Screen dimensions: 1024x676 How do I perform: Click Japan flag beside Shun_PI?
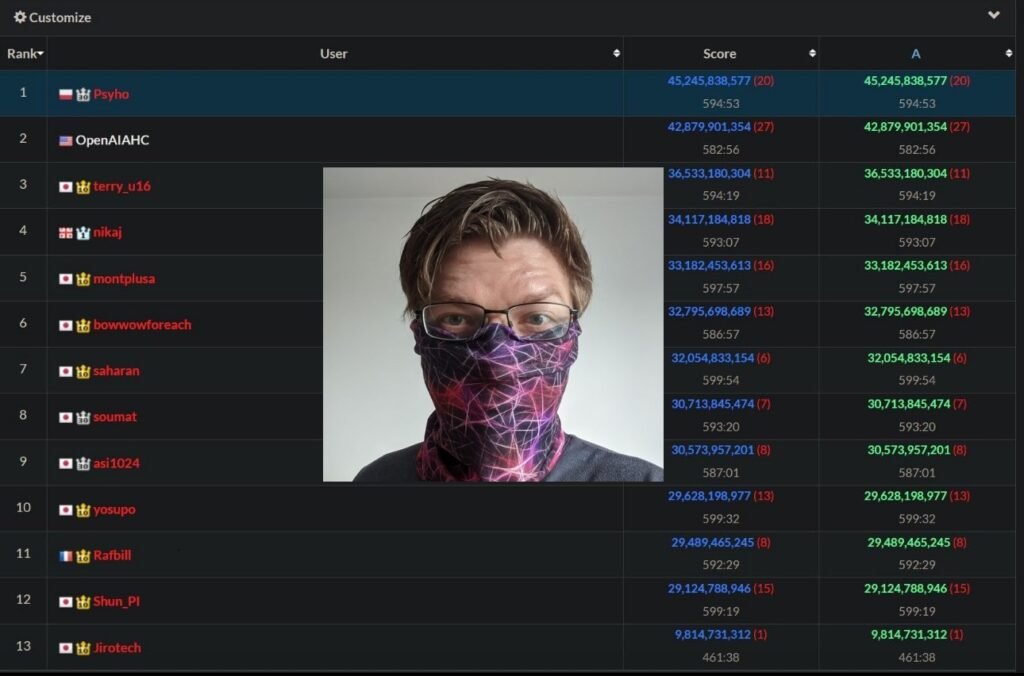65,602
